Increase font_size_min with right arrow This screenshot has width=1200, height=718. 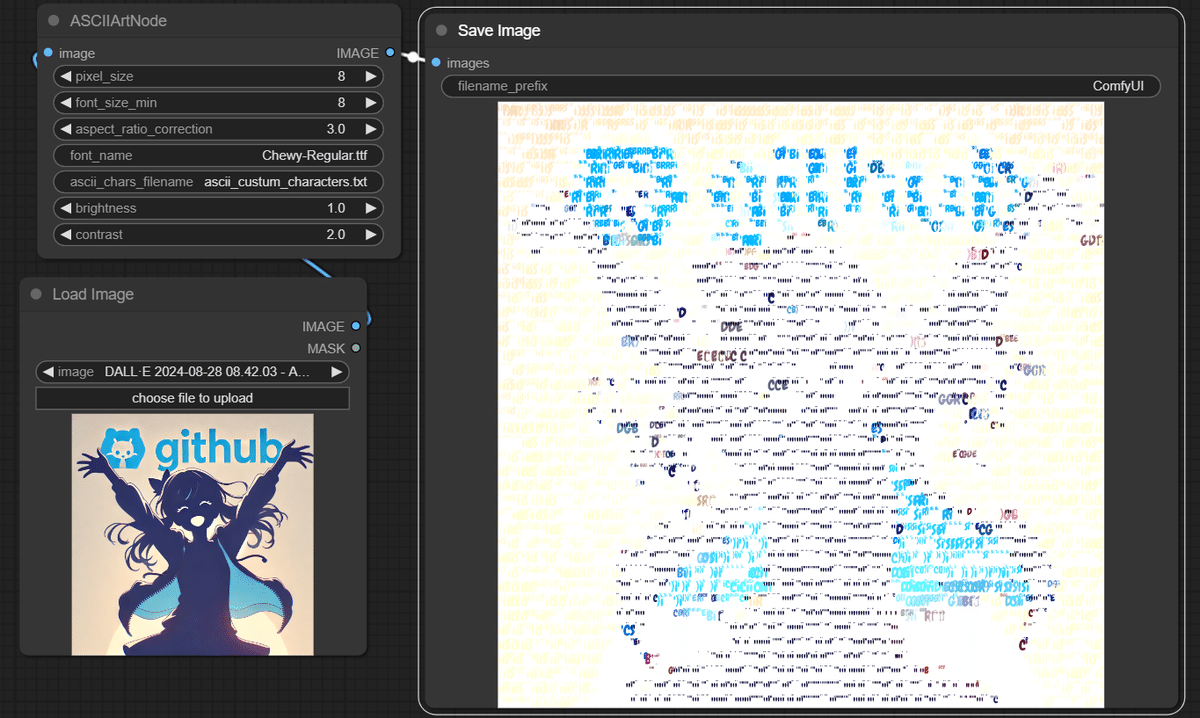click(370, 102)
